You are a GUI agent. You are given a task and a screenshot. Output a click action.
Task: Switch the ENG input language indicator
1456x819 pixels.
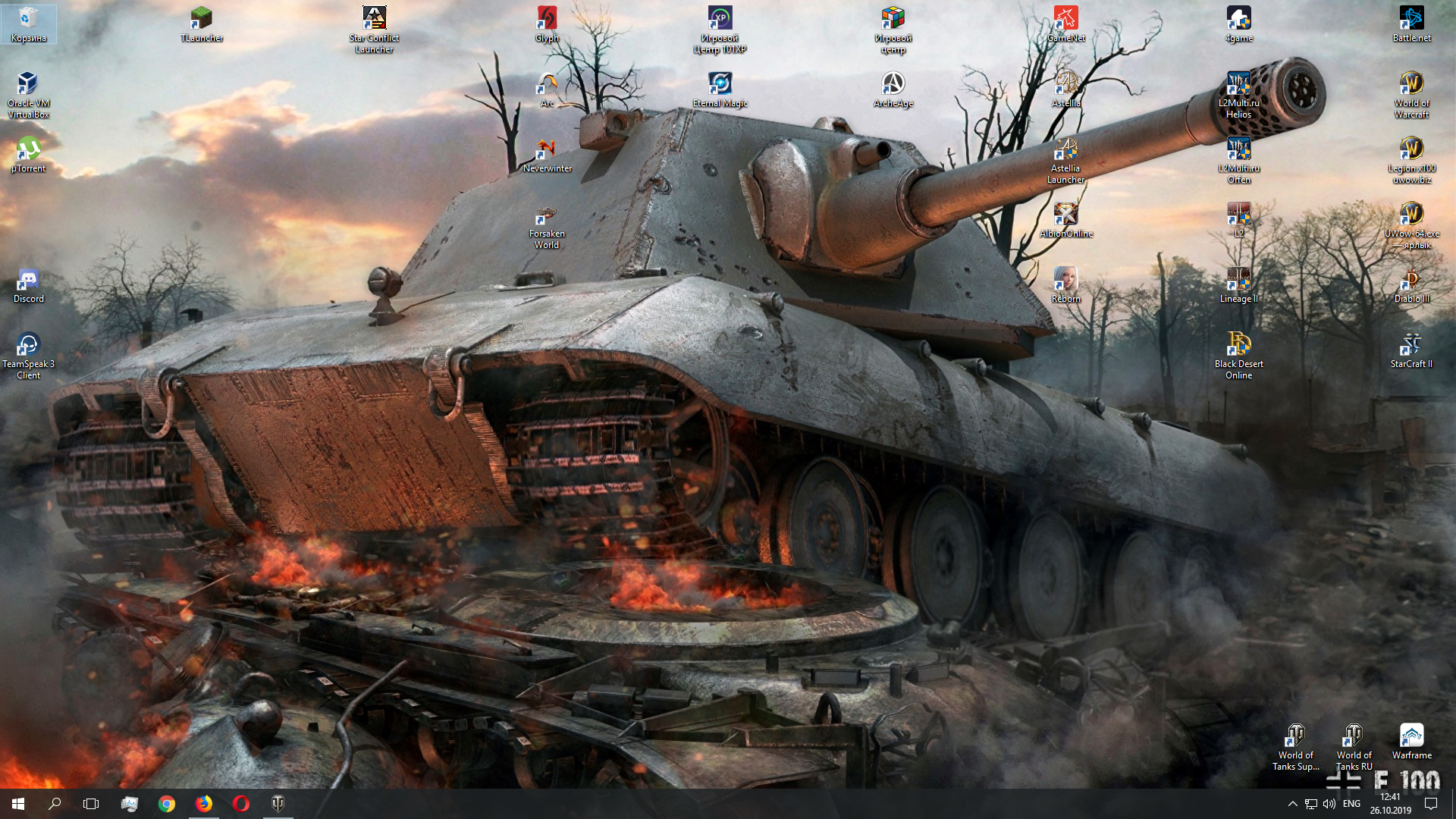pyautogui.click(x=1351, y=804)
